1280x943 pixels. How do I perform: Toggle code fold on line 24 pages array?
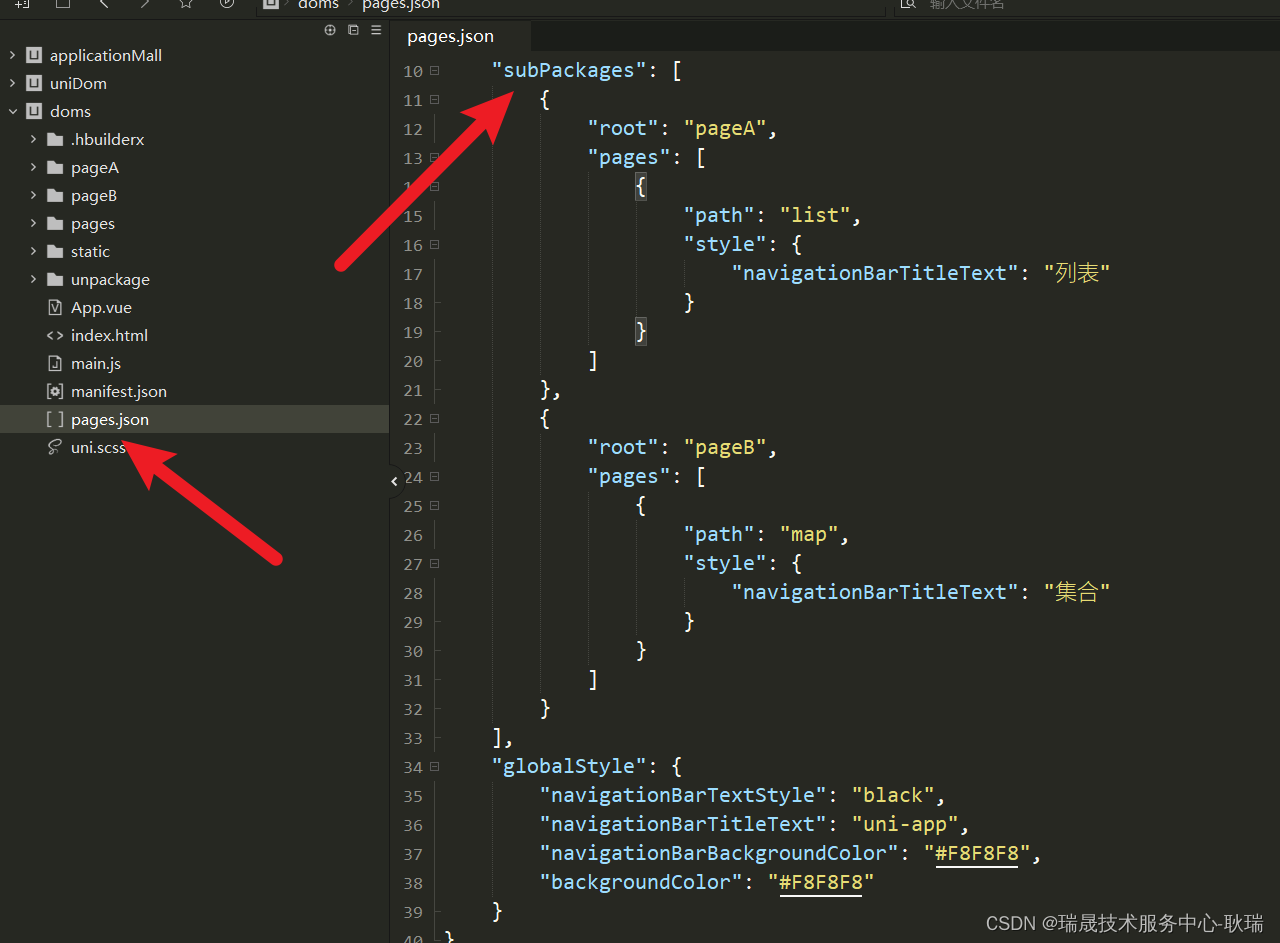(434, 477)
